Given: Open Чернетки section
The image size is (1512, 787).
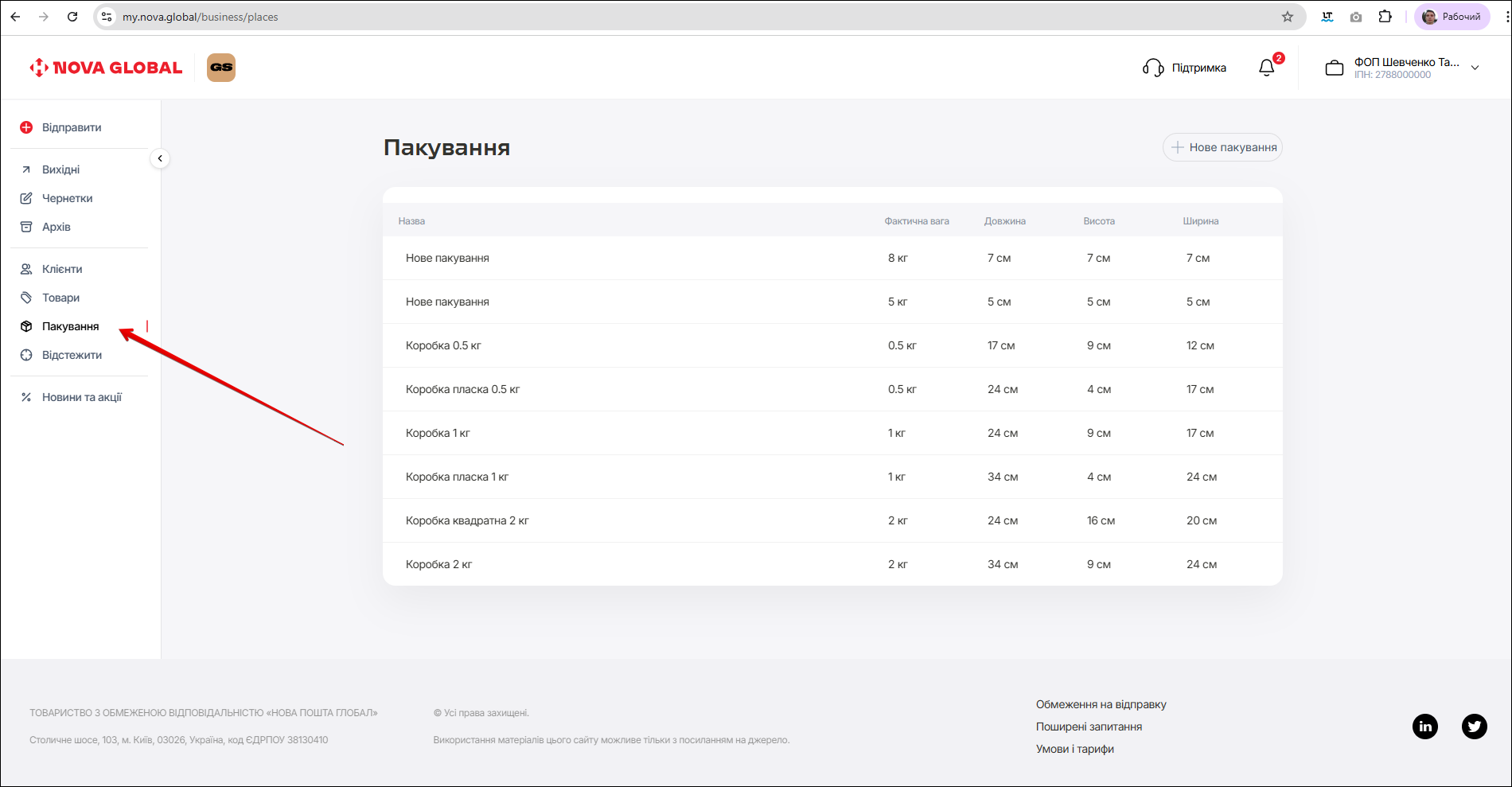Looking at the screenshot, I should (68, 198).
